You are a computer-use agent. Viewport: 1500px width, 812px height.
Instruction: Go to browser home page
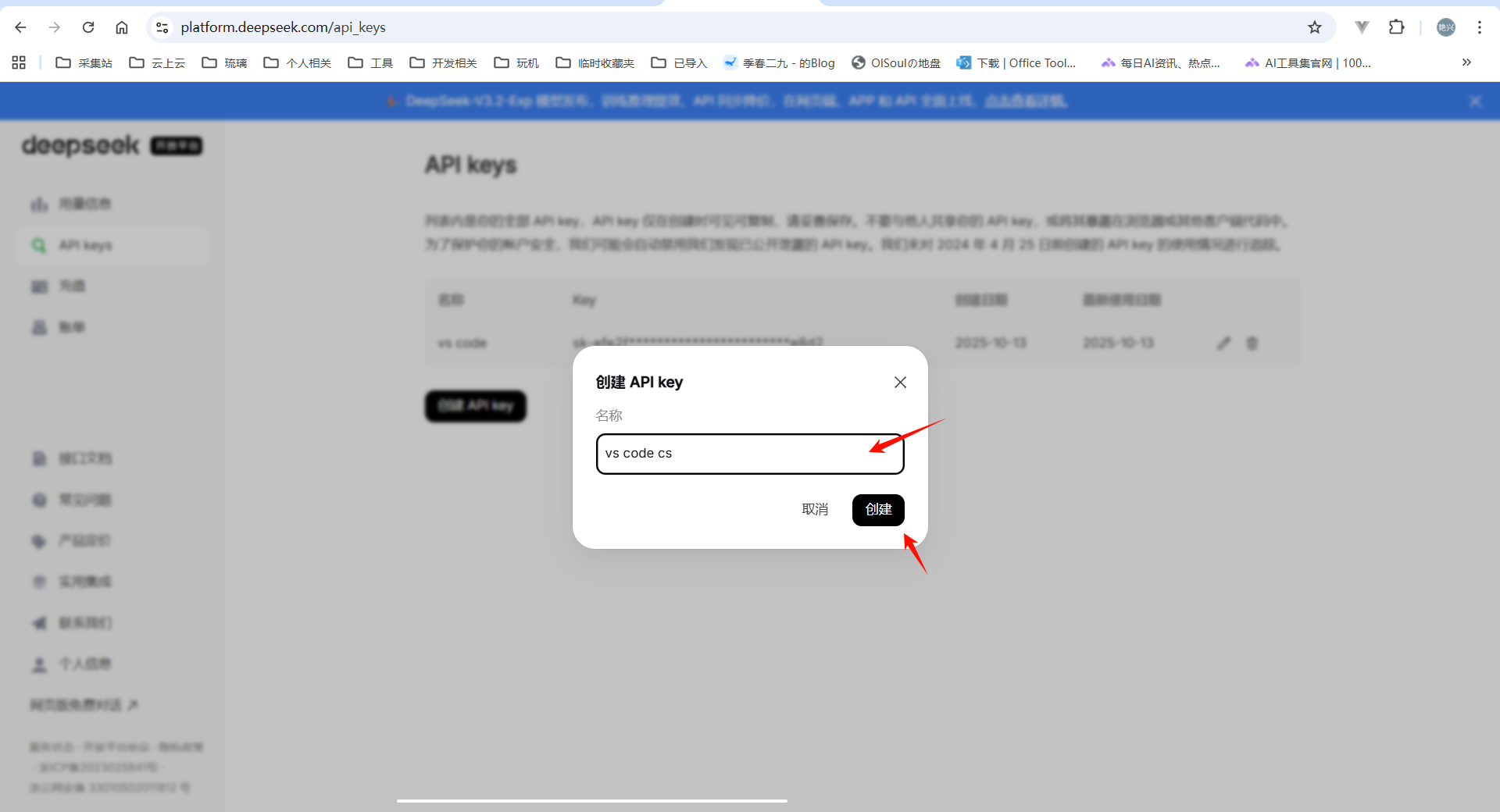(x=122, y=27)
